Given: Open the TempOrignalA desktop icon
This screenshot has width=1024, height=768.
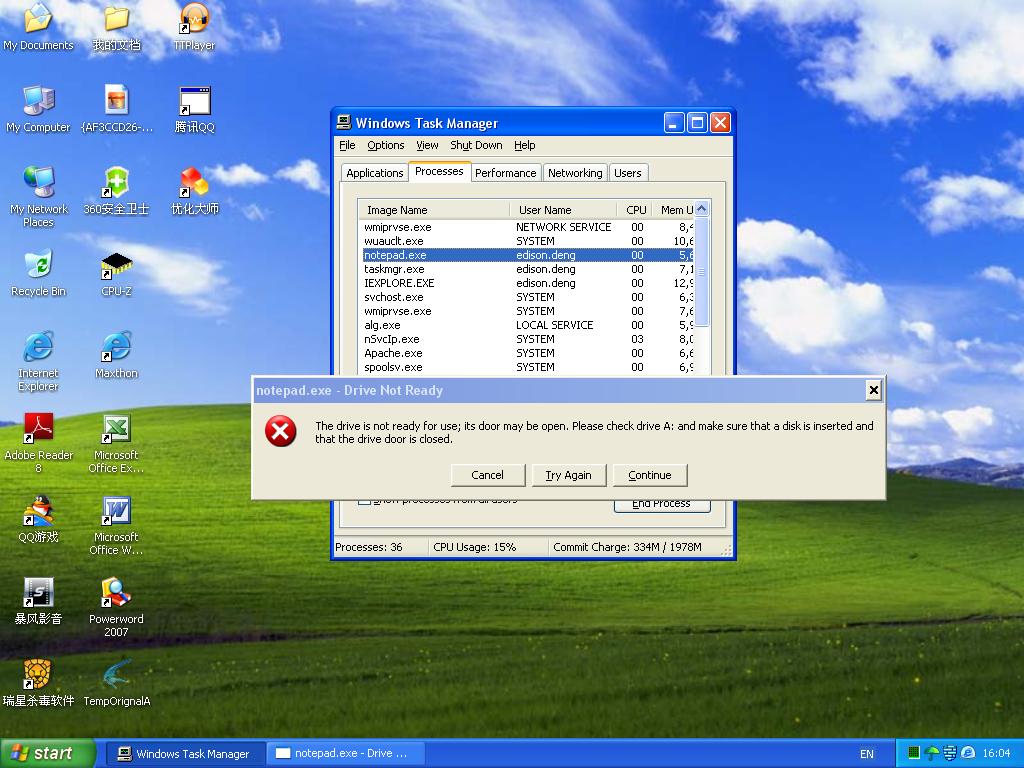Looking at the screenshot, I should (116, 684).
